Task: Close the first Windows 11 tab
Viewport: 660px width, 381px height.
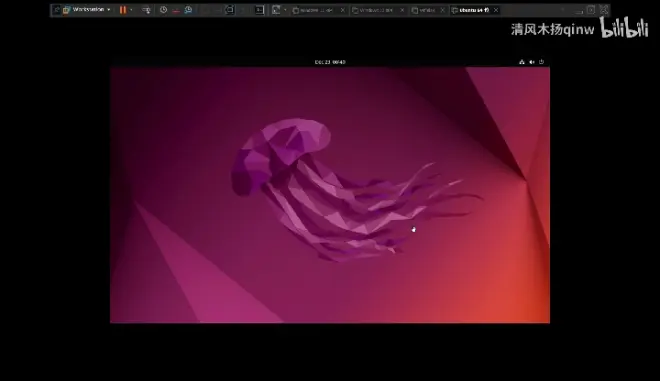Action: click(343, 10)
